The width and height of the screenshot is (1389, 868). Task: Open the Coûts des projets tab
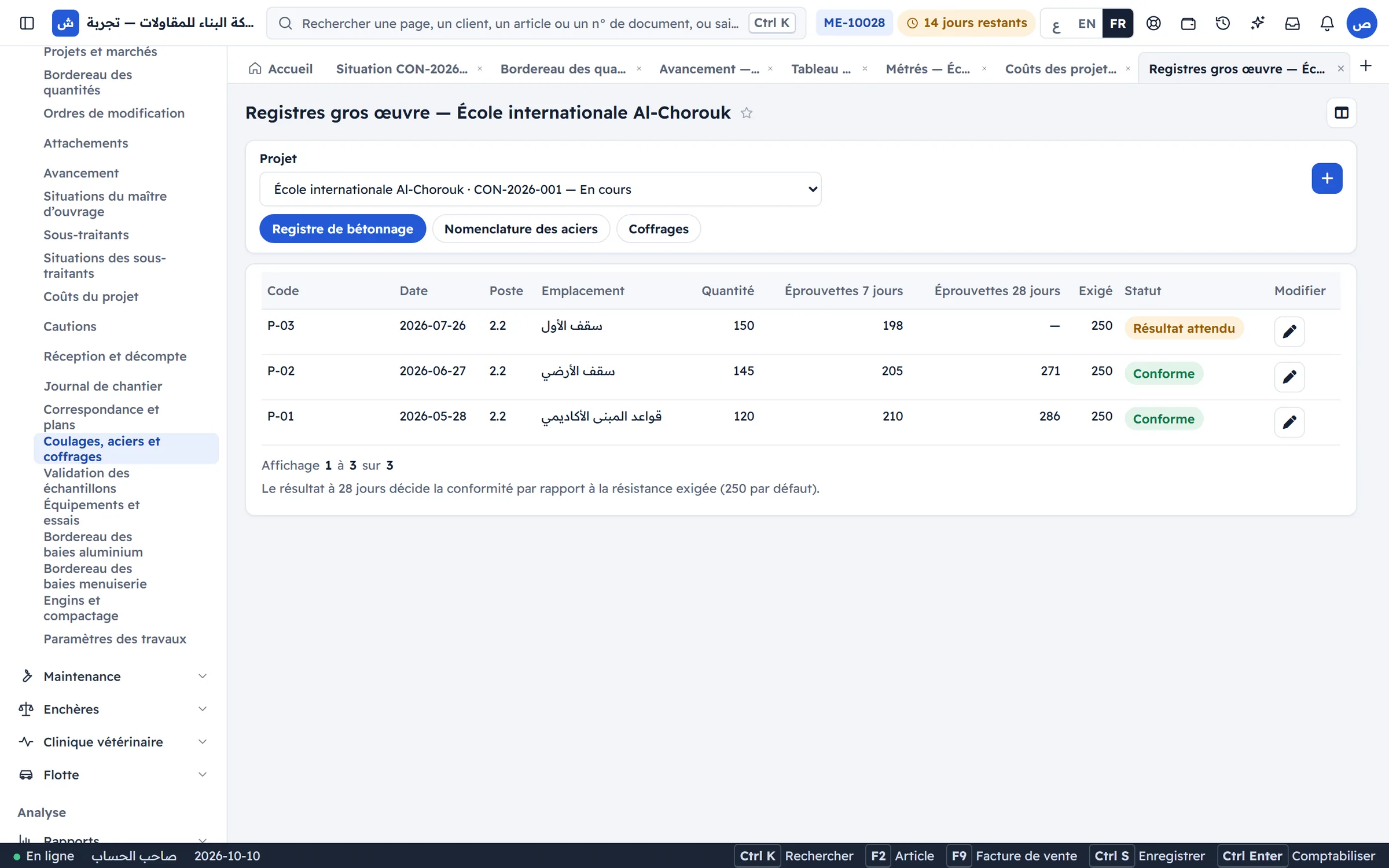(x=1060, y=69)
